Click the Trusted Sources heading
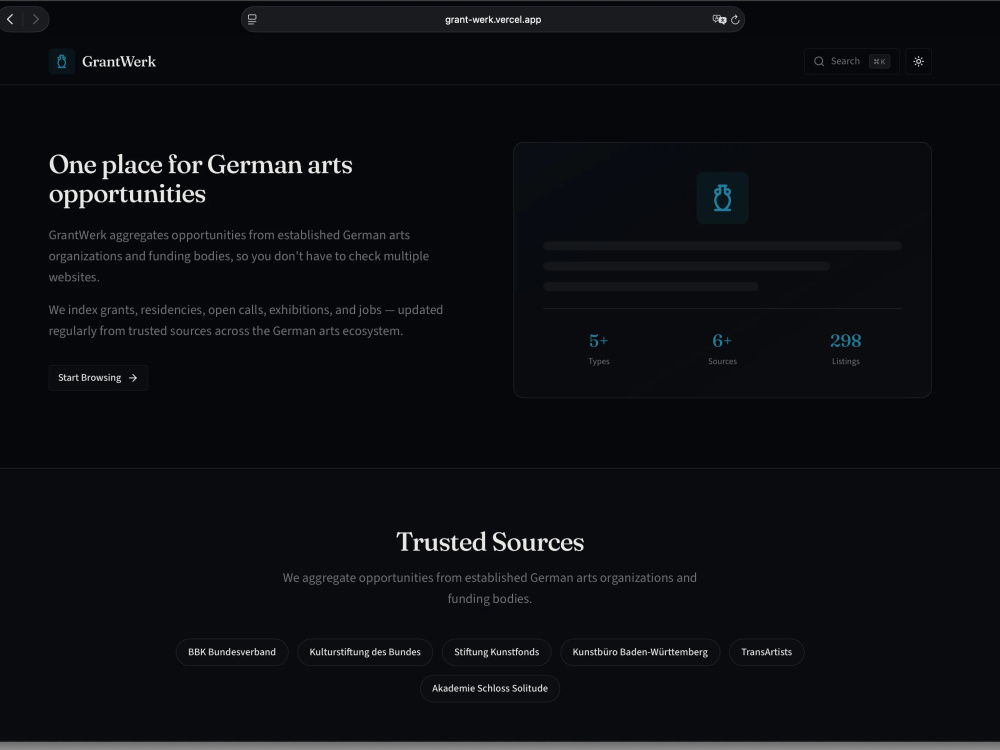Viewport: 1000px width, 750px height. click(x=490, y=542)
